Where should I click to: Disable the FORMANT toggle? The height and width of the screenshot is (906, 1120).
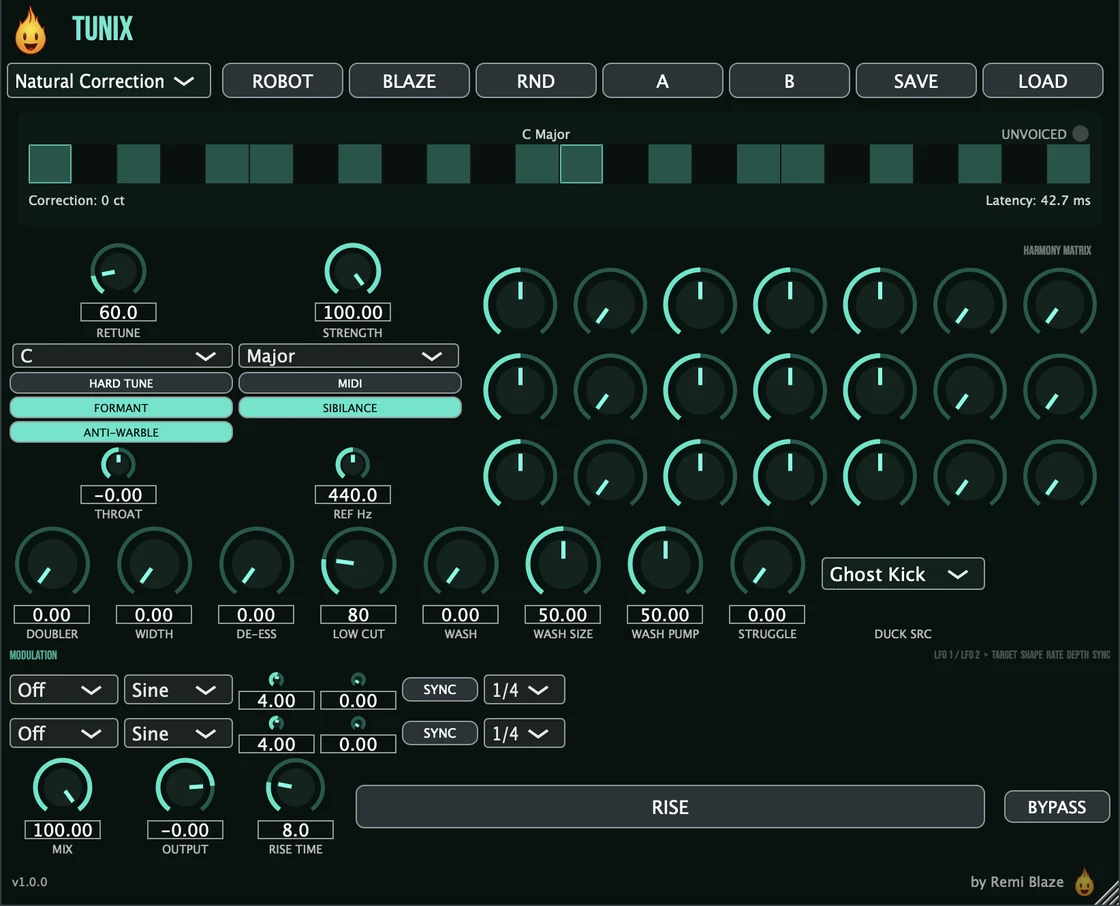click(x=121, y=407)
